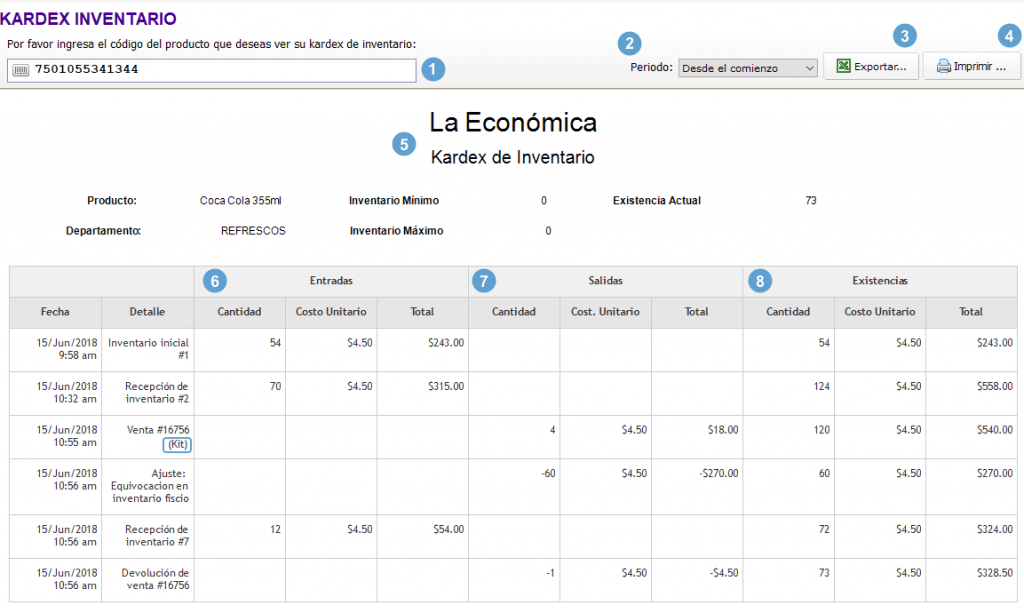Click the printer icon on the Imprimir button

coord(944,66)
